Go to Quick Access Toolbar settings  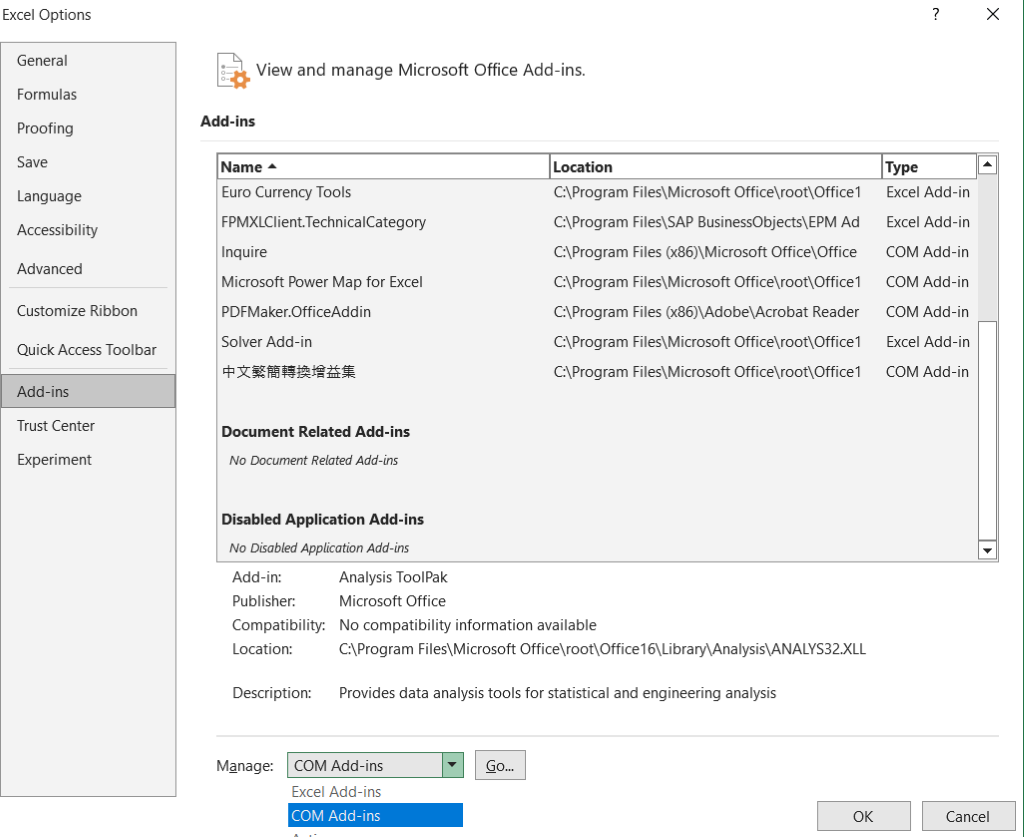88,350
